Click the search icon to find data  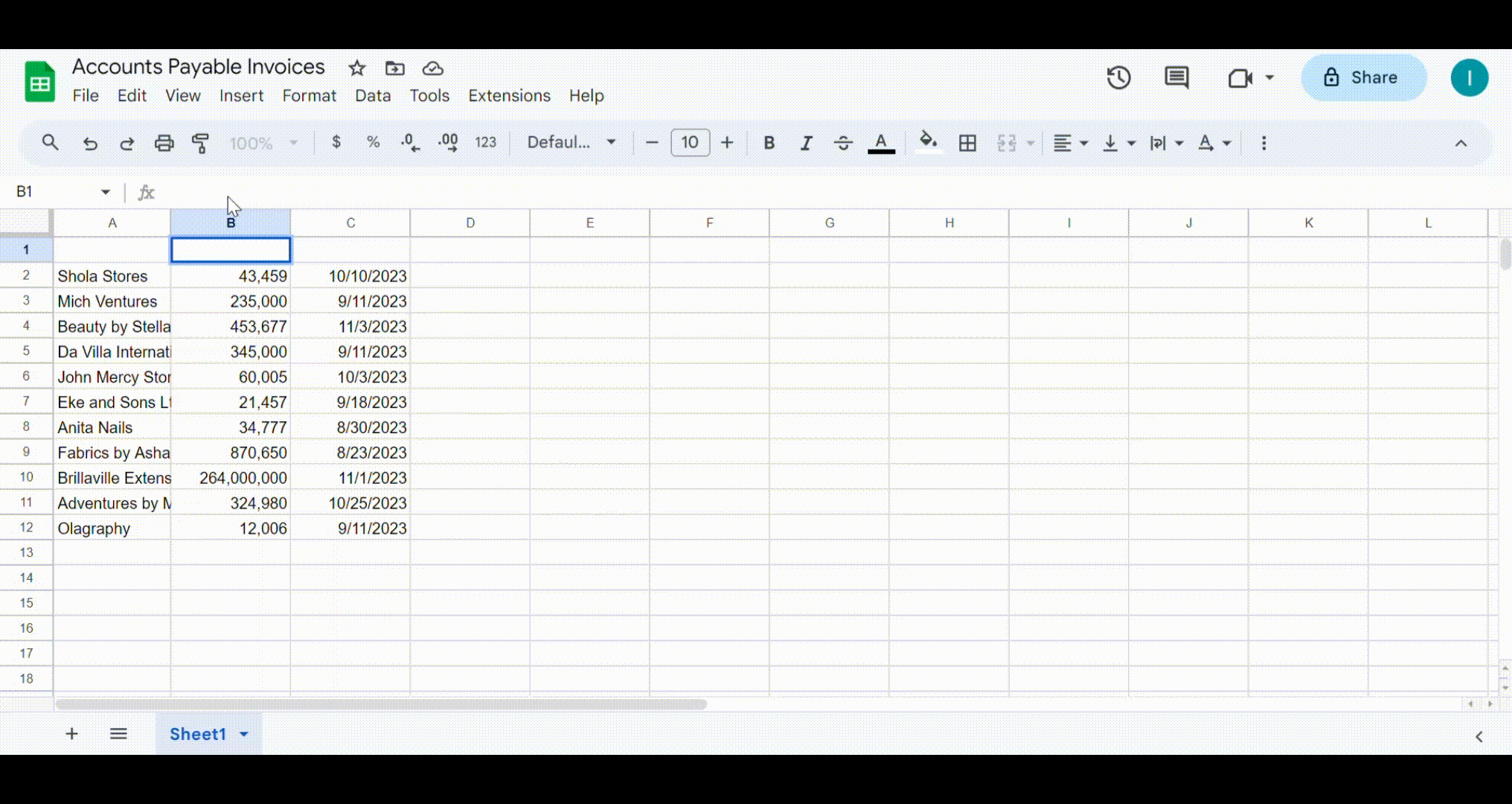tap(50, 142)
